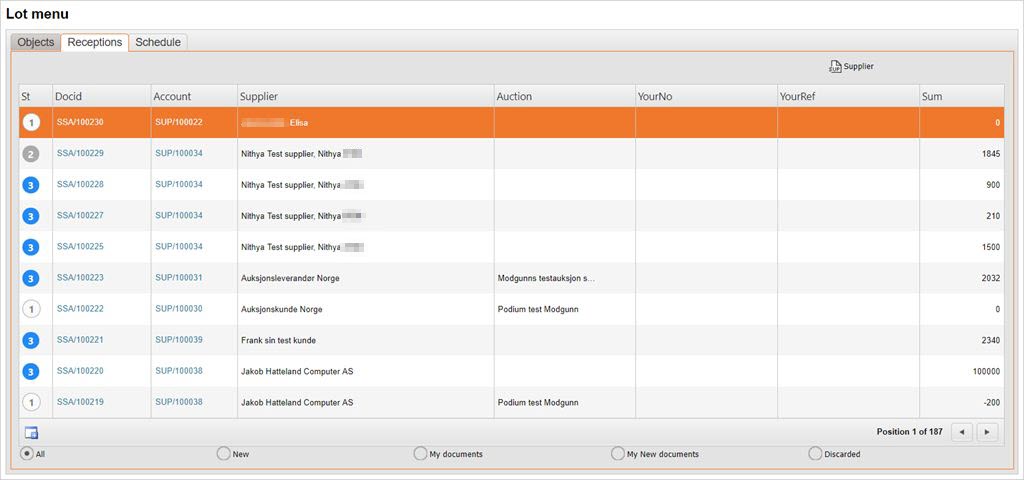Click status icon 1 for SSA/100230
The height and width of the screenshot is (480, 1024).
tap(31, 123)
